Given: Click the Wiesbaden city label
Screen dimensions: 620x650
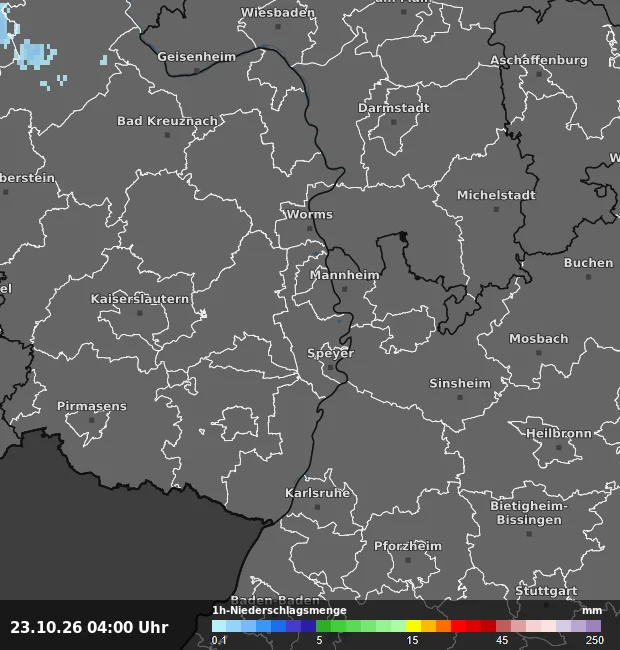Looking at the screenshot, I should [278, 13].
